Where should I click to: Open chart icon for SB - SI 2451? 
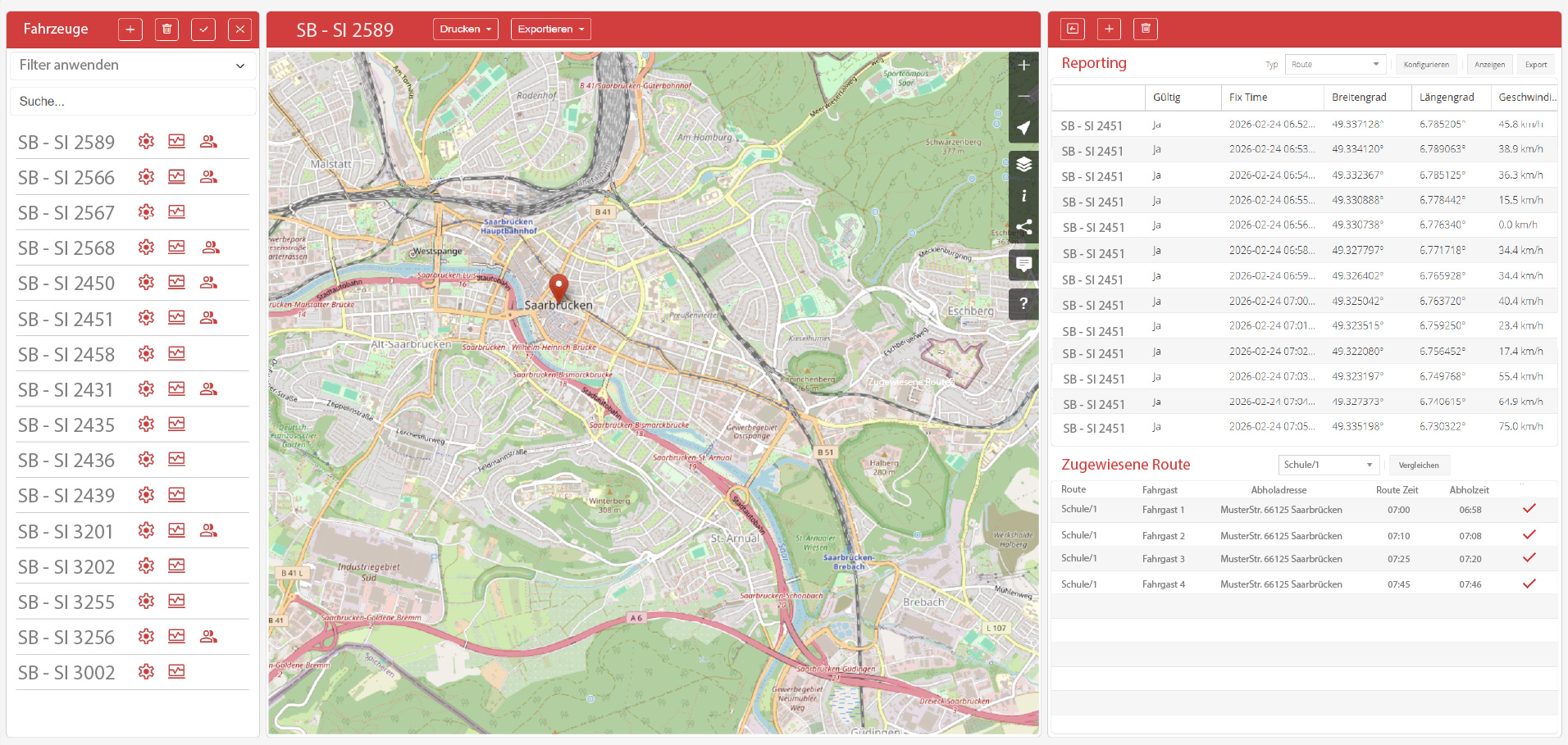pos(176,317)
